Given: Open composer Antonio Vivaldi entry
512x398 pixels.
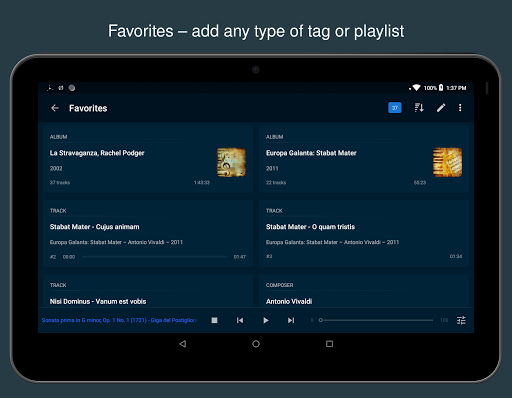Looking at the screenshot, I should tap(364, 291).
